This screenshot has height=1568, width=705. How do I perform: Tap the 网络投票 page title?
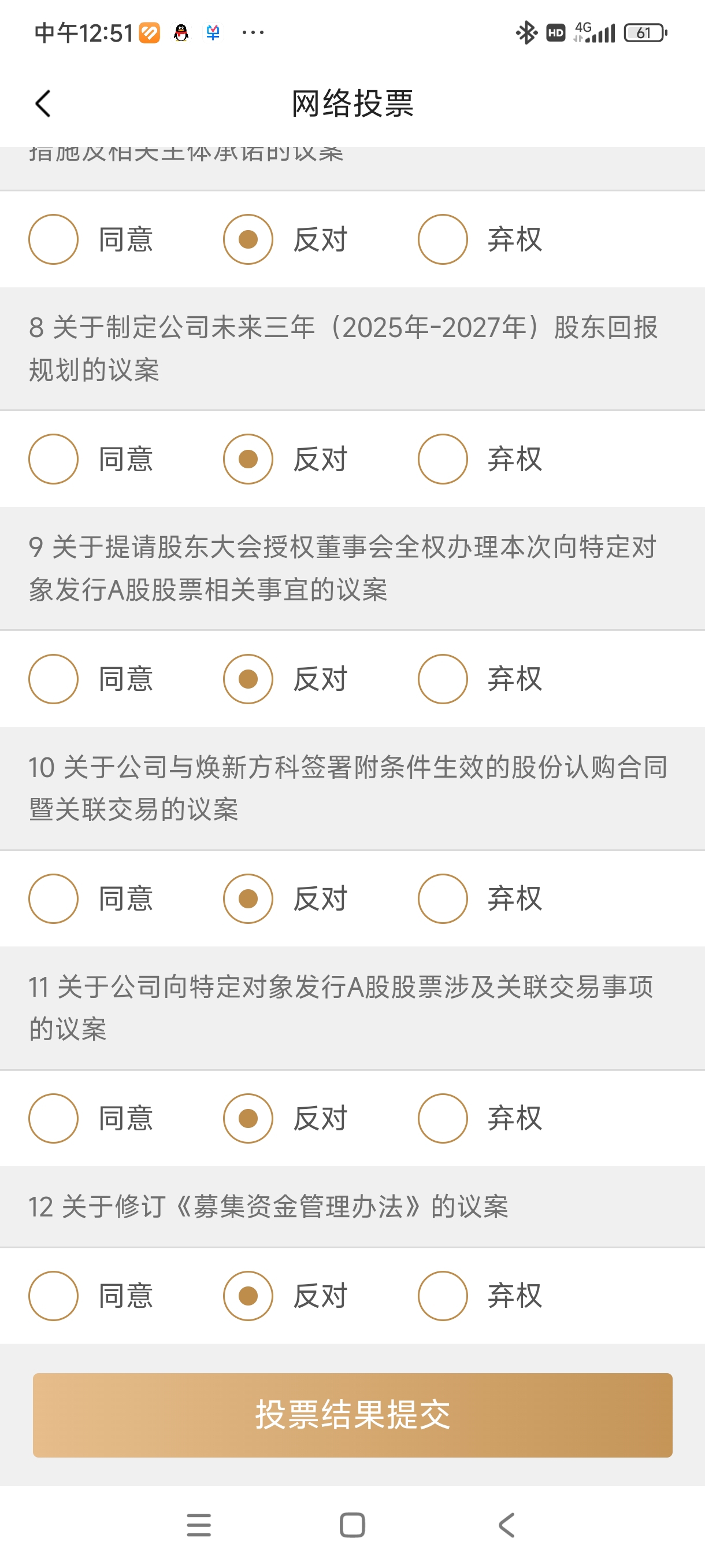click(x=353, y=103)
